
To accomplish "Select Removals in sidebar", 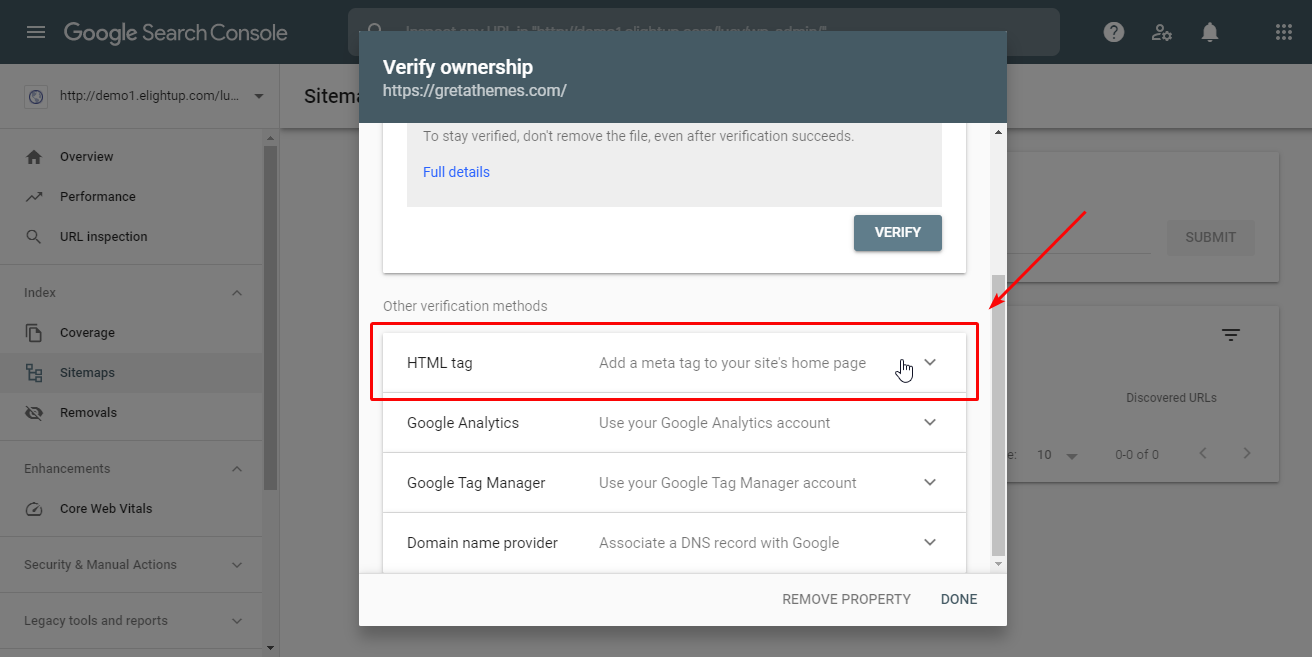I will coord(88,413).
